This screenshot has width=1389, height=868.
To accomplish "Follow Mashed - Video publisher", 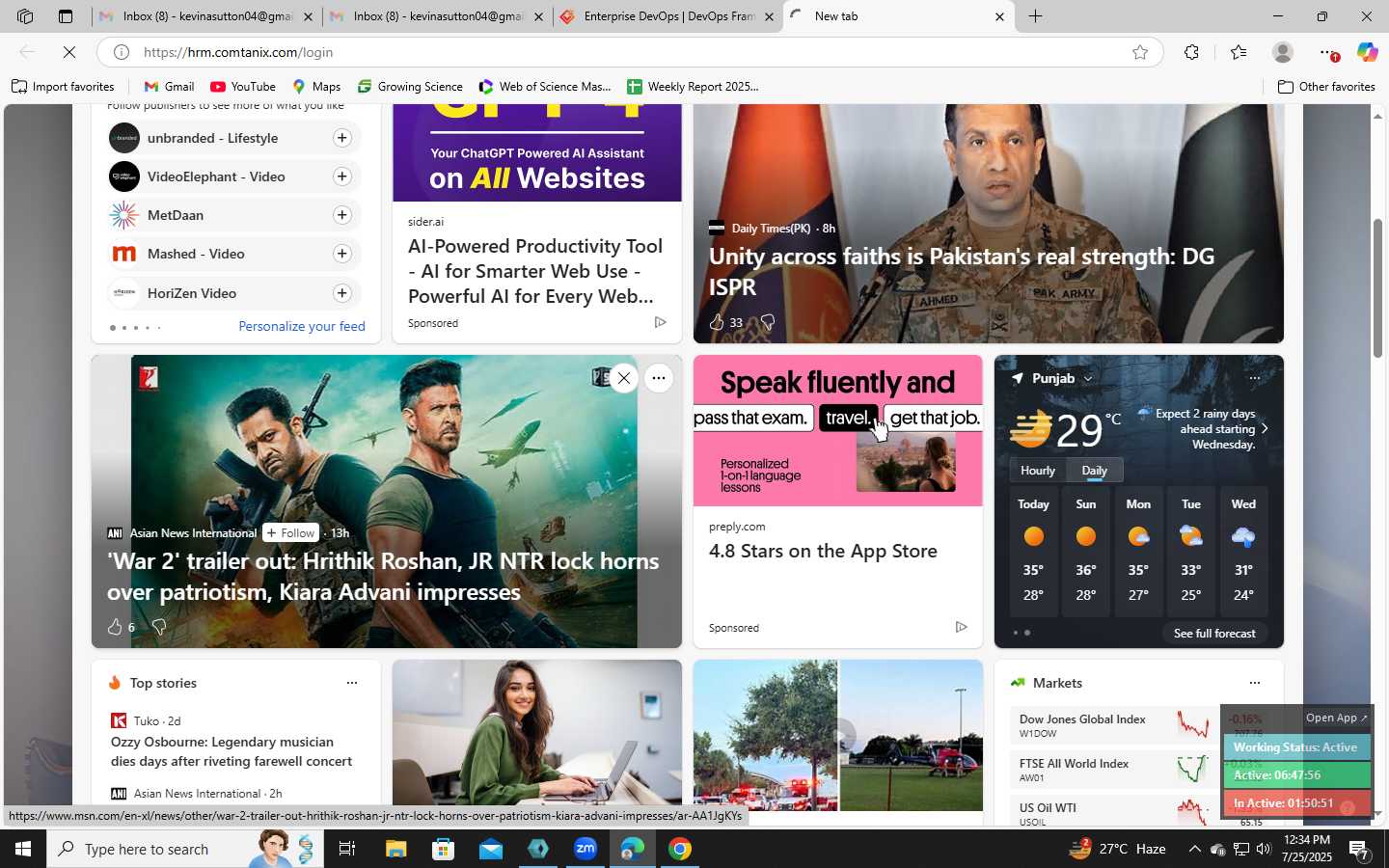I will [x=341, y=254].
